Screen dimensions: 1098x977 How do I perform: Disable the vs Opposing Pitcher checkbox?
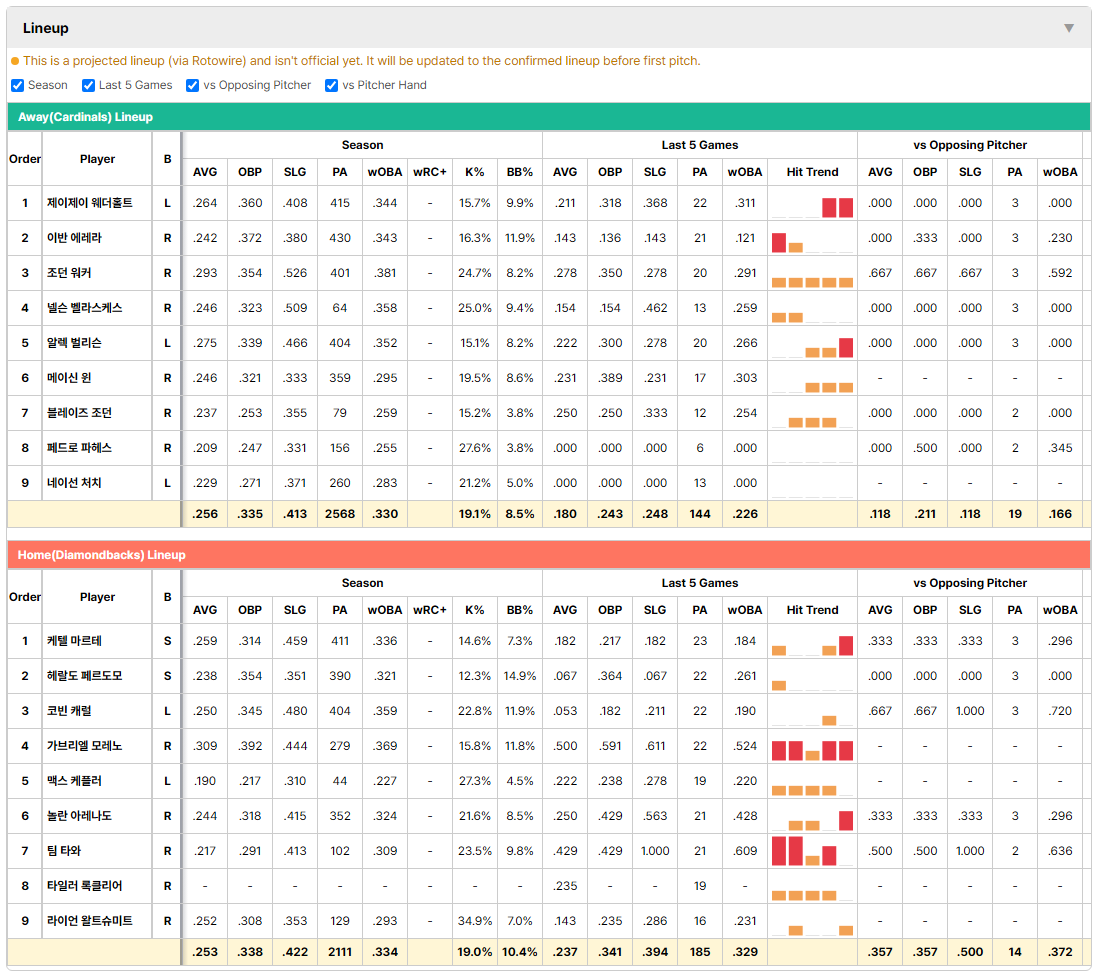[193, 85]
